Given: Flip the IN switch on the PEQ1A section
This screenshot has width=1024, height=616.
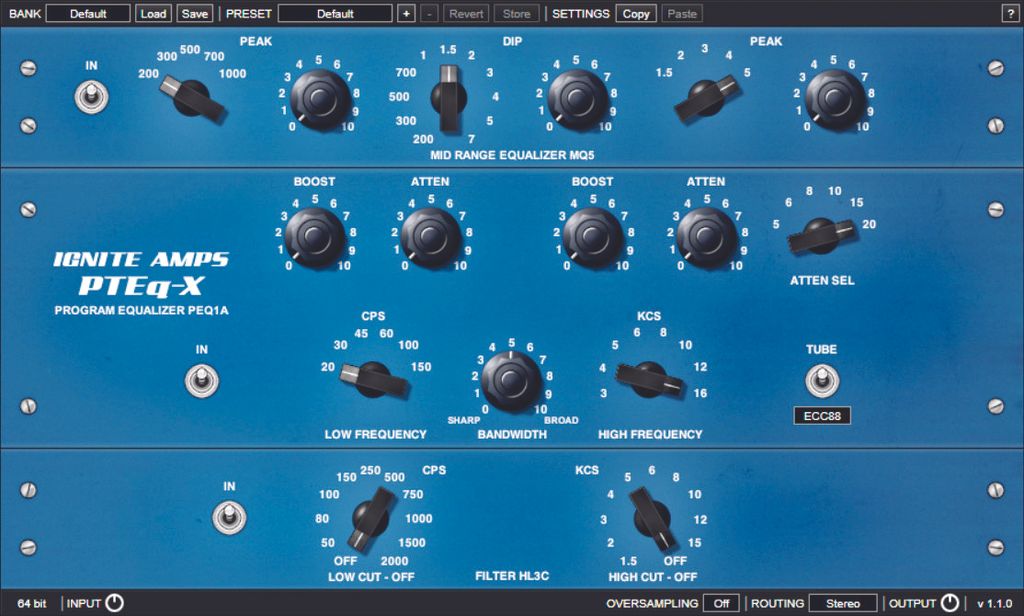Looking at the screenshot, I should point(202,380).
